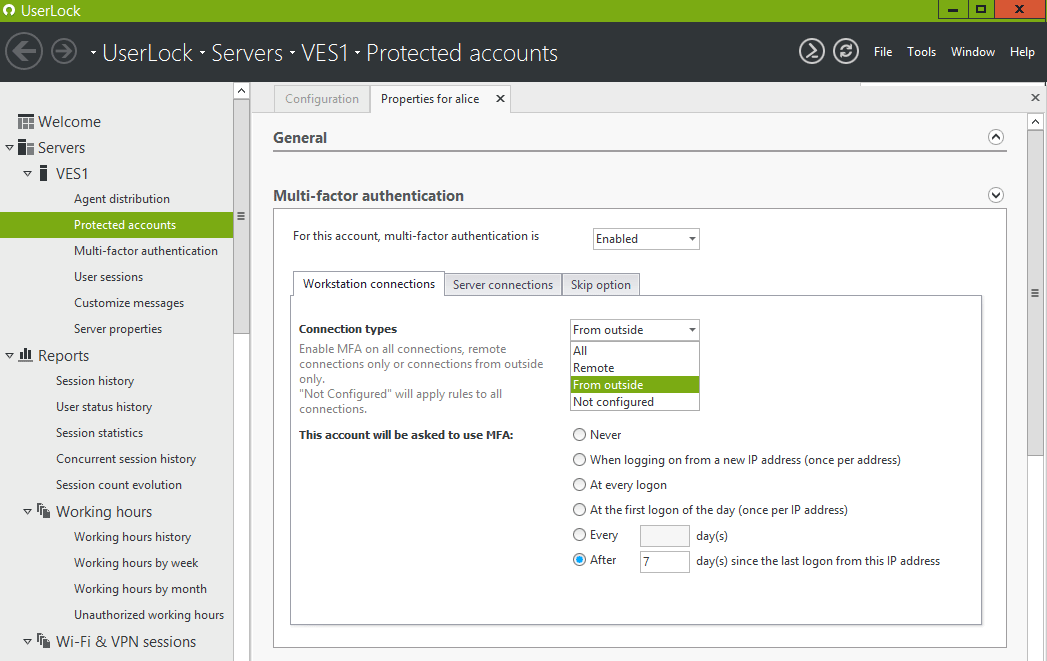The image size is (1047, 661).
Task: Collapse the Working hours tree node
Action: [27, 511]
